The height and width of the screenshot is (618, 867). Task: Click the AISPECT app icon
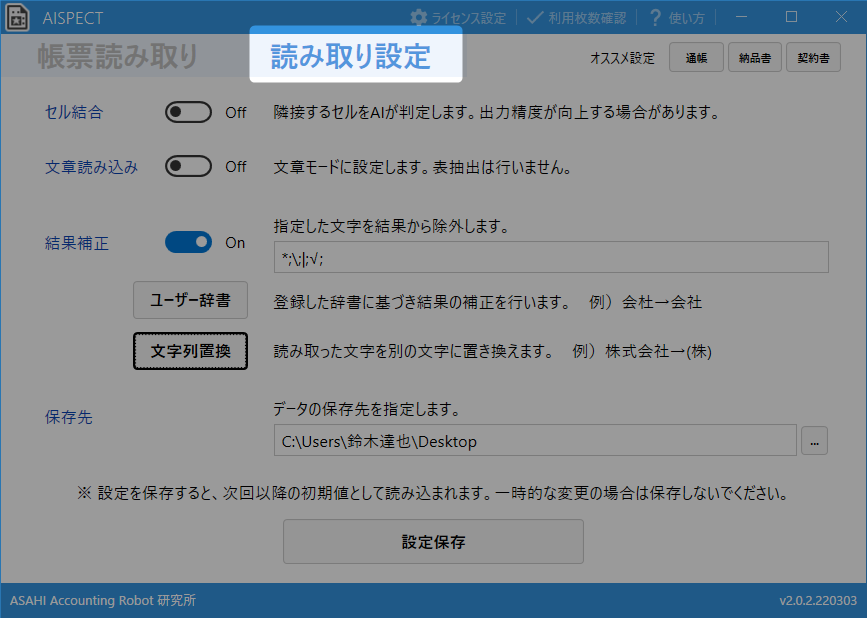[17, 18]
